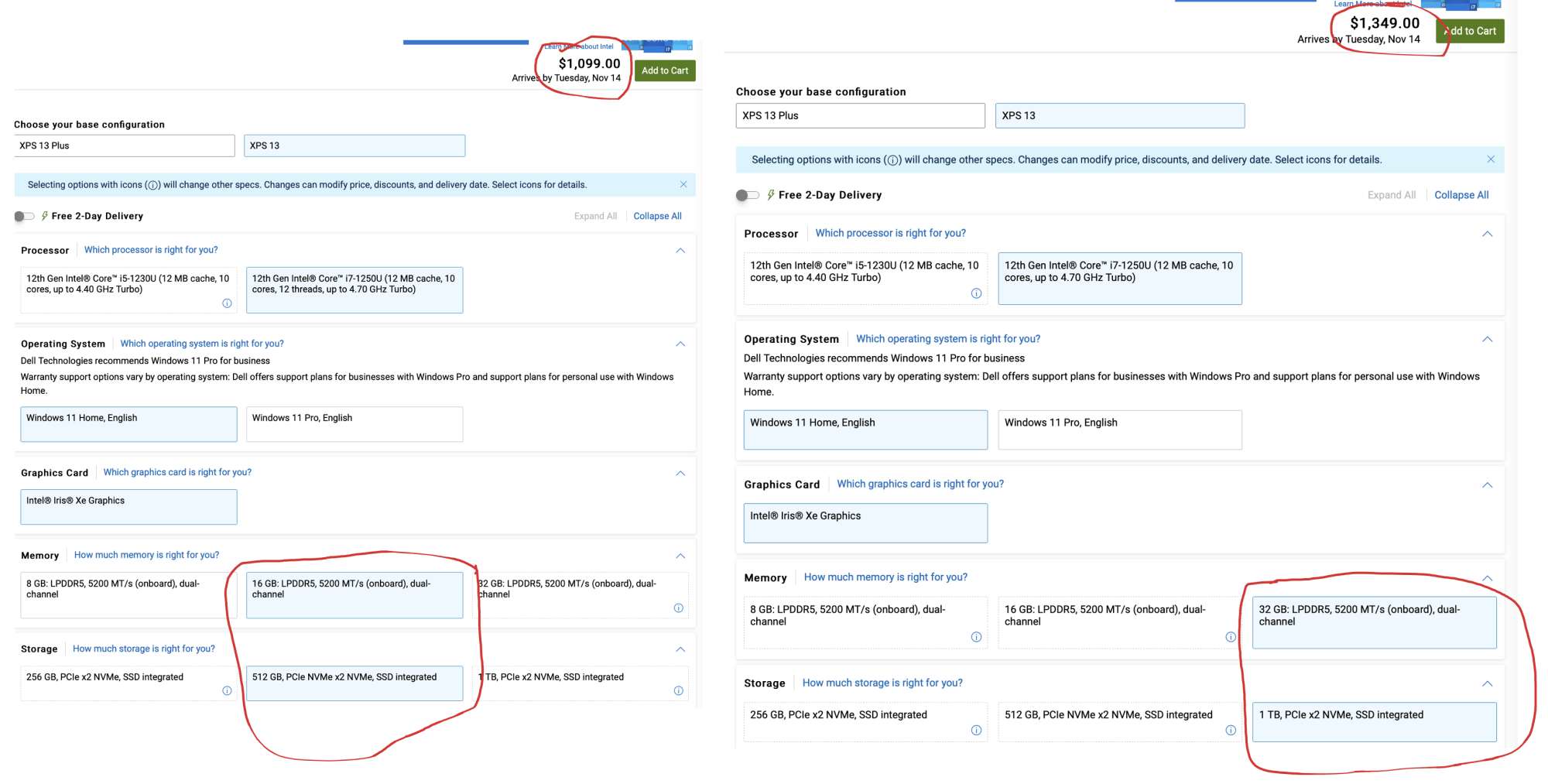
Task: Choose i5-1230U processor in $1,099 configurator
Action: (128, 290)
